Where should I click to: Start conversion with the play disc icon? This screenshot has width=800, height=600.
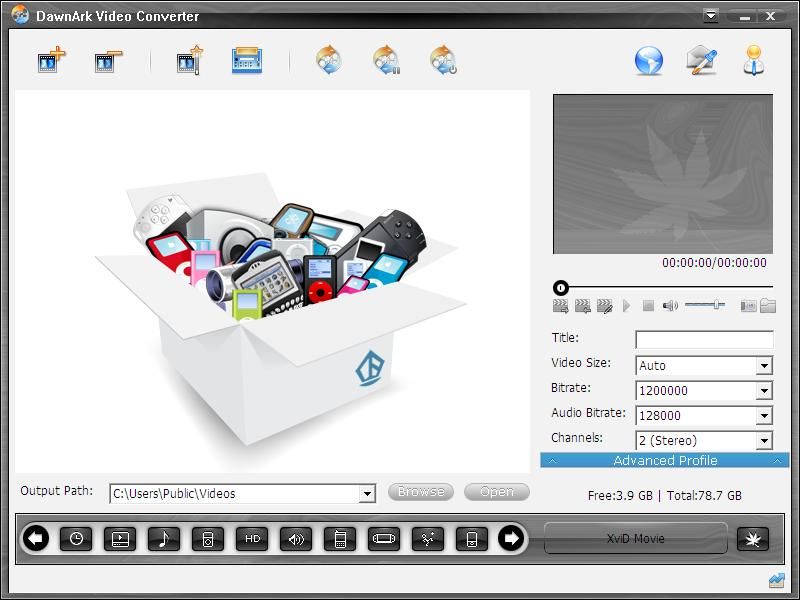329,60
